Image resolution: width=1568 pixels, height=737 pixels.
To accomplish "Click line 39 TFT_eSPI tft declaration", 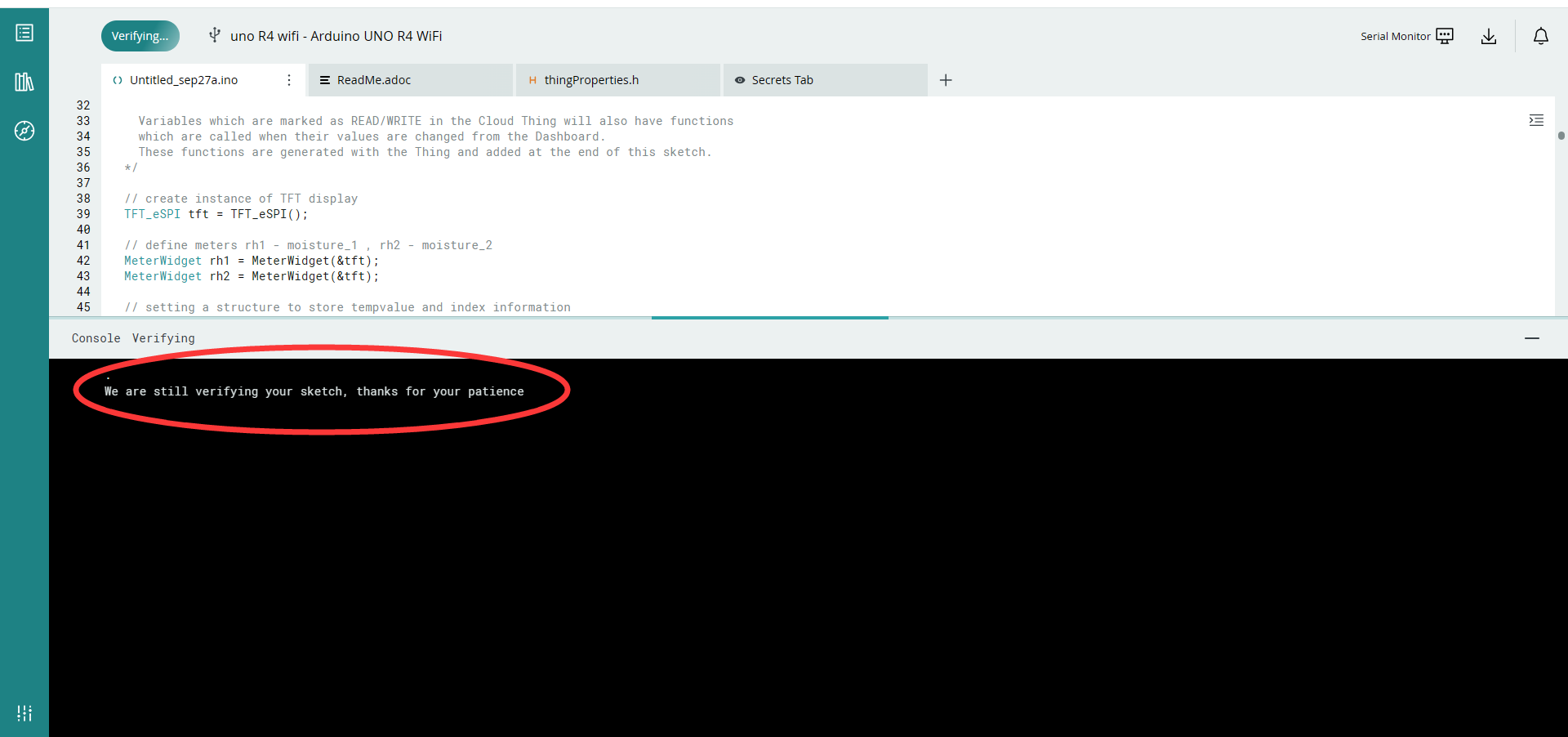I will 216,214.
